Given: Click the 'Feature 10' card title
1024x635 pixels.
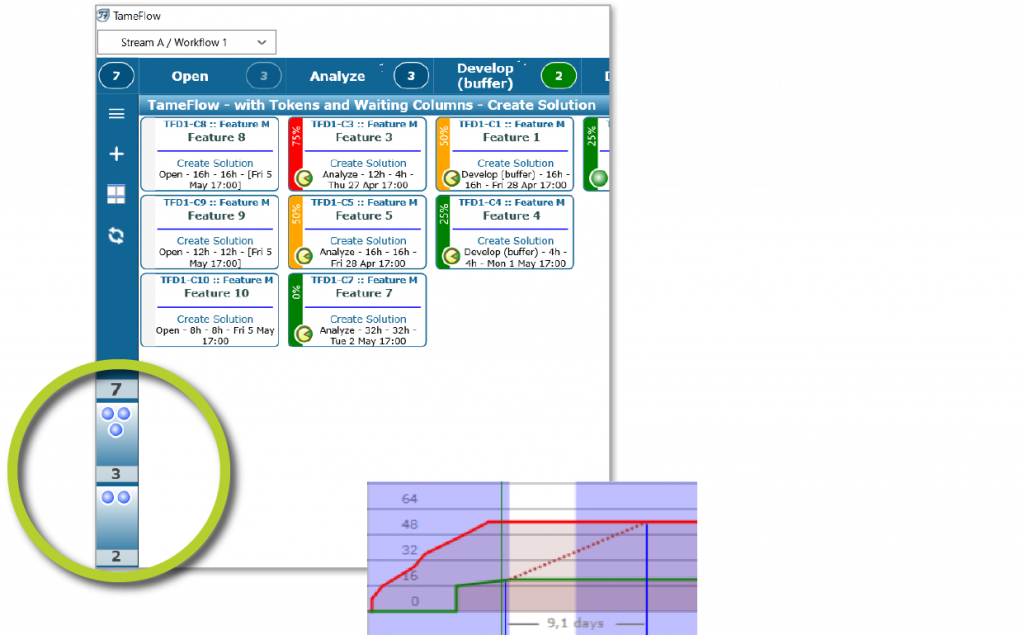Looking at the screenshot, I should tap(216, 293).
